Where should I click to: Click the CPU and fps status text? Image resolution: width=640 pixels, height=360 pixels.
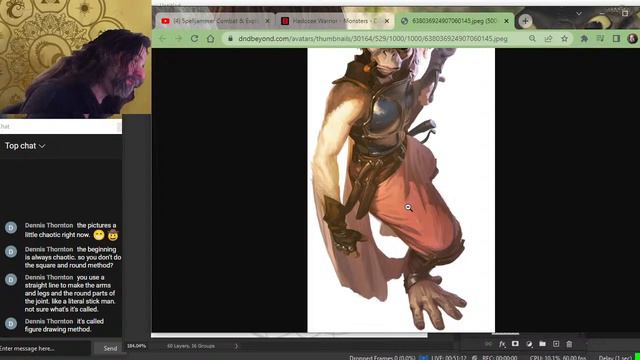click(558, 358)
